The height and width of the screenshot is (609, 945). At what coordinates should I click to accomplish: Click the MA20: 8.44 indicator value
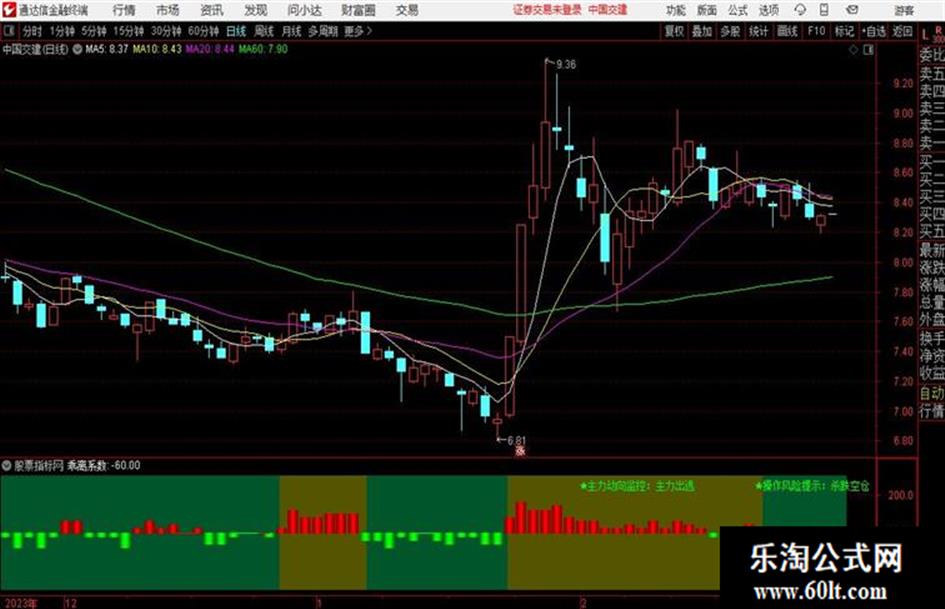210,49
